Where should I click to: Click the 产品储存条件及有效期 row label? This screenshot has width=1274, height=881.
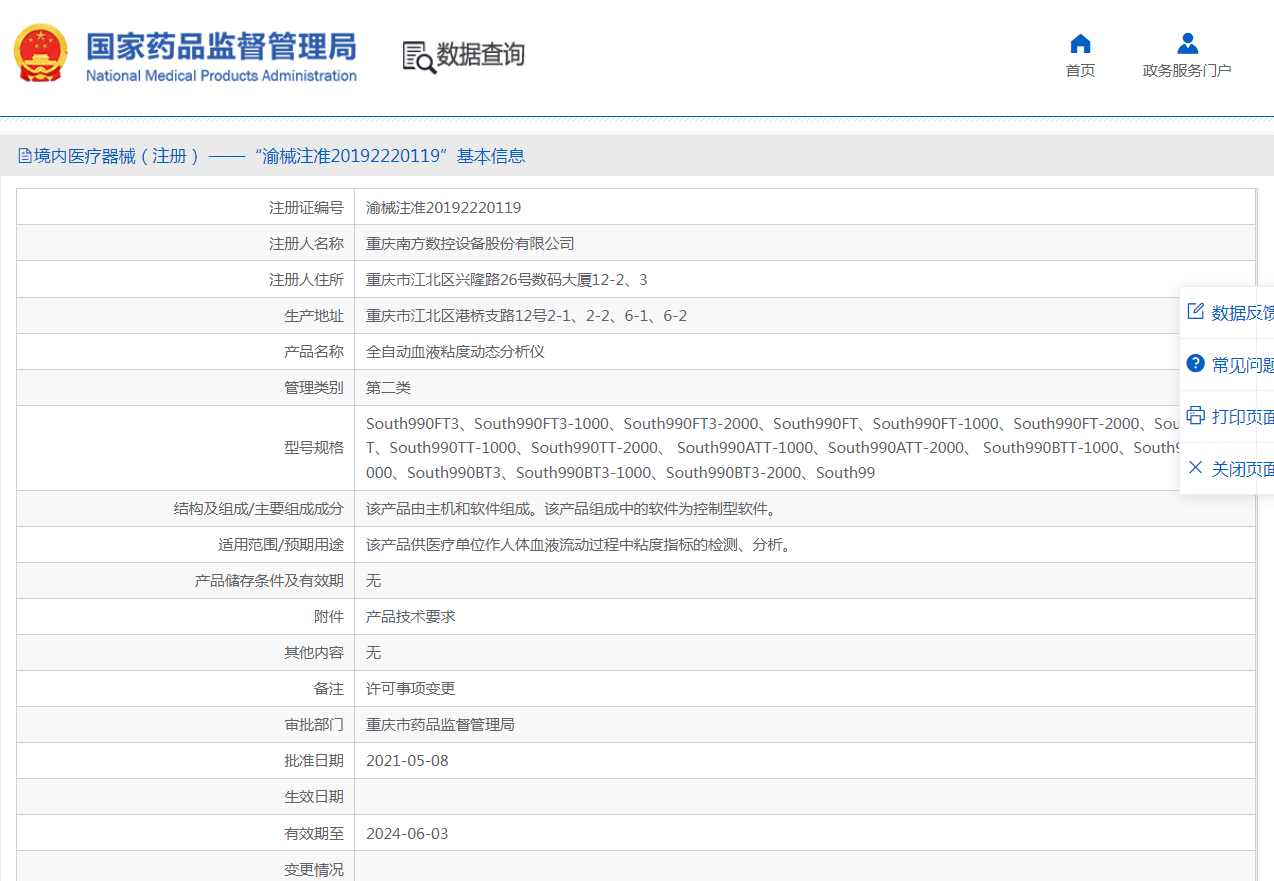[269, 581]
